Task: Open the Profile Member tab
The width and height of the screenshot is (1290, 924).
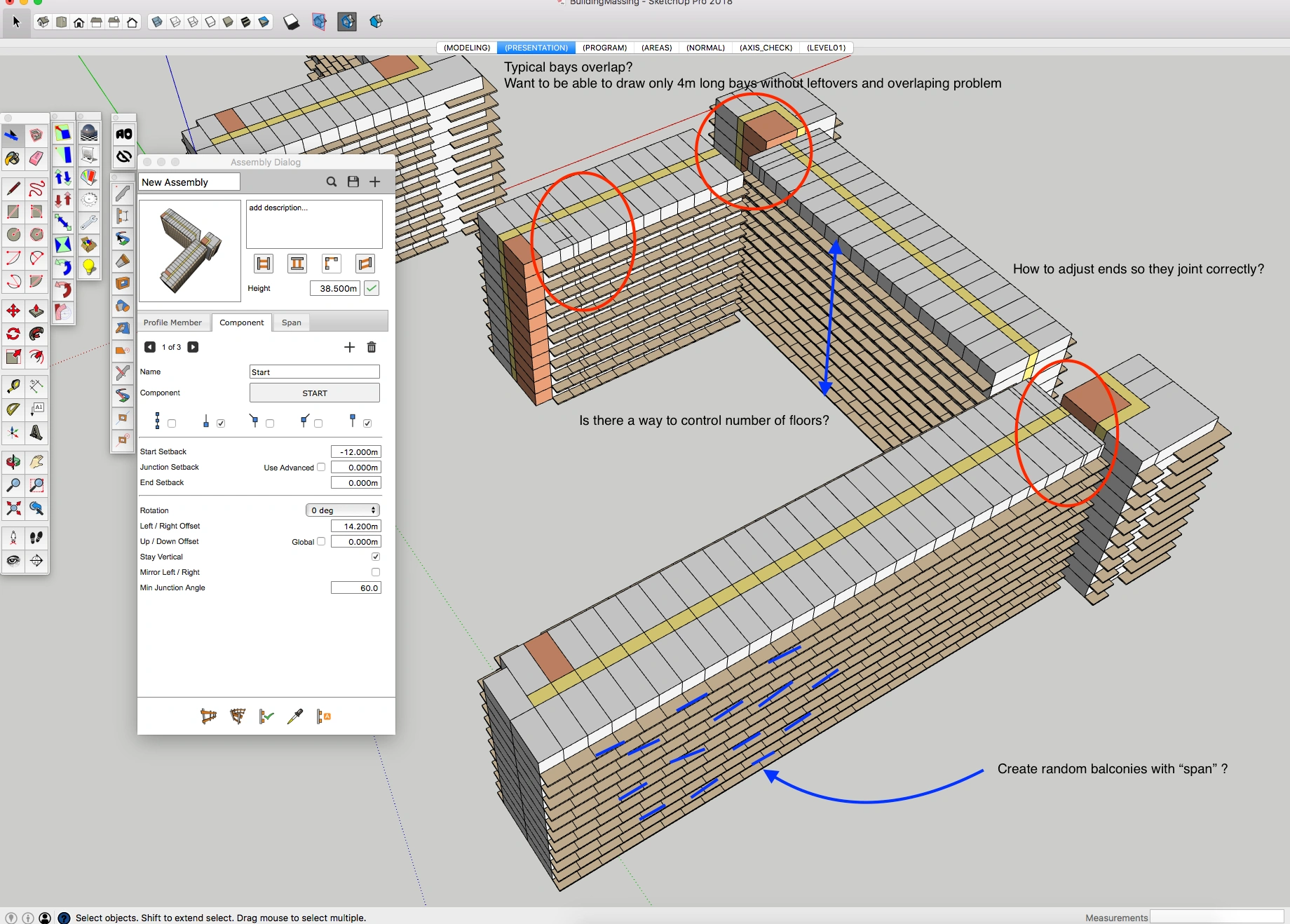Action: coord(172,322)
